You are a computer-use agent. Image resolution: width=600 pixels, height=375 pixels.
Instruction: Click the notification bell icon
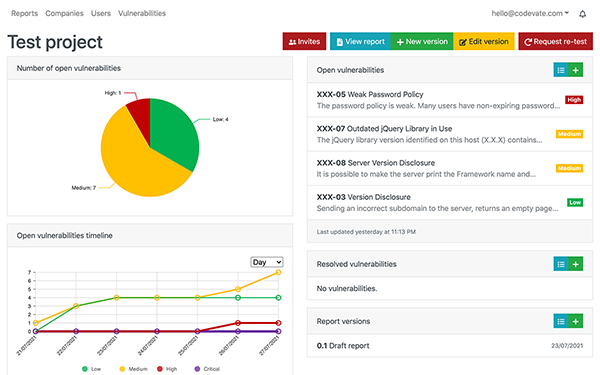(x=582, y=14)
